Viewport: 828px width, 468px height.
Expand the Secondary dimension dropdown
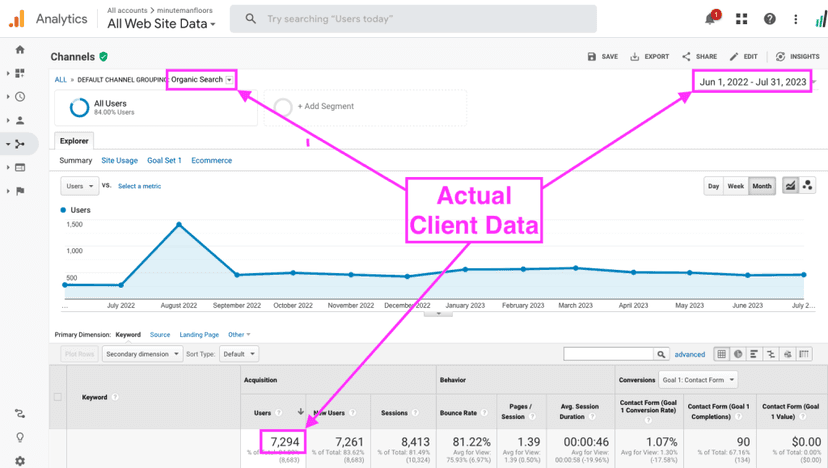coord(142,354)
